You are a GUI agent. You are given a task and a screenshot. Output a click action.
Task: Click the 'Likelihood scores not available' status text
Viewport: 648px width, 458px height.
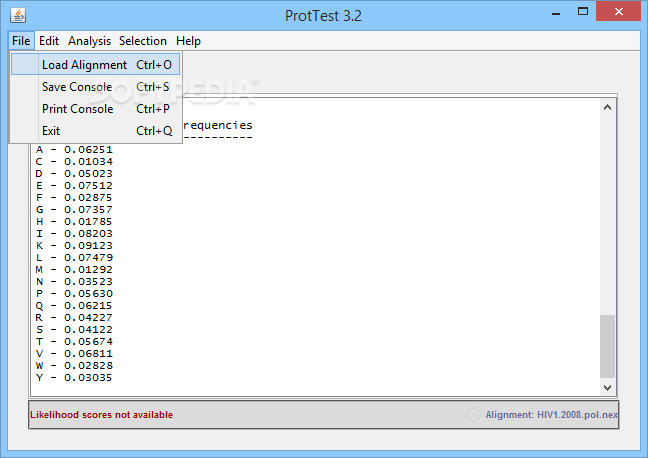tap(102, 415)
